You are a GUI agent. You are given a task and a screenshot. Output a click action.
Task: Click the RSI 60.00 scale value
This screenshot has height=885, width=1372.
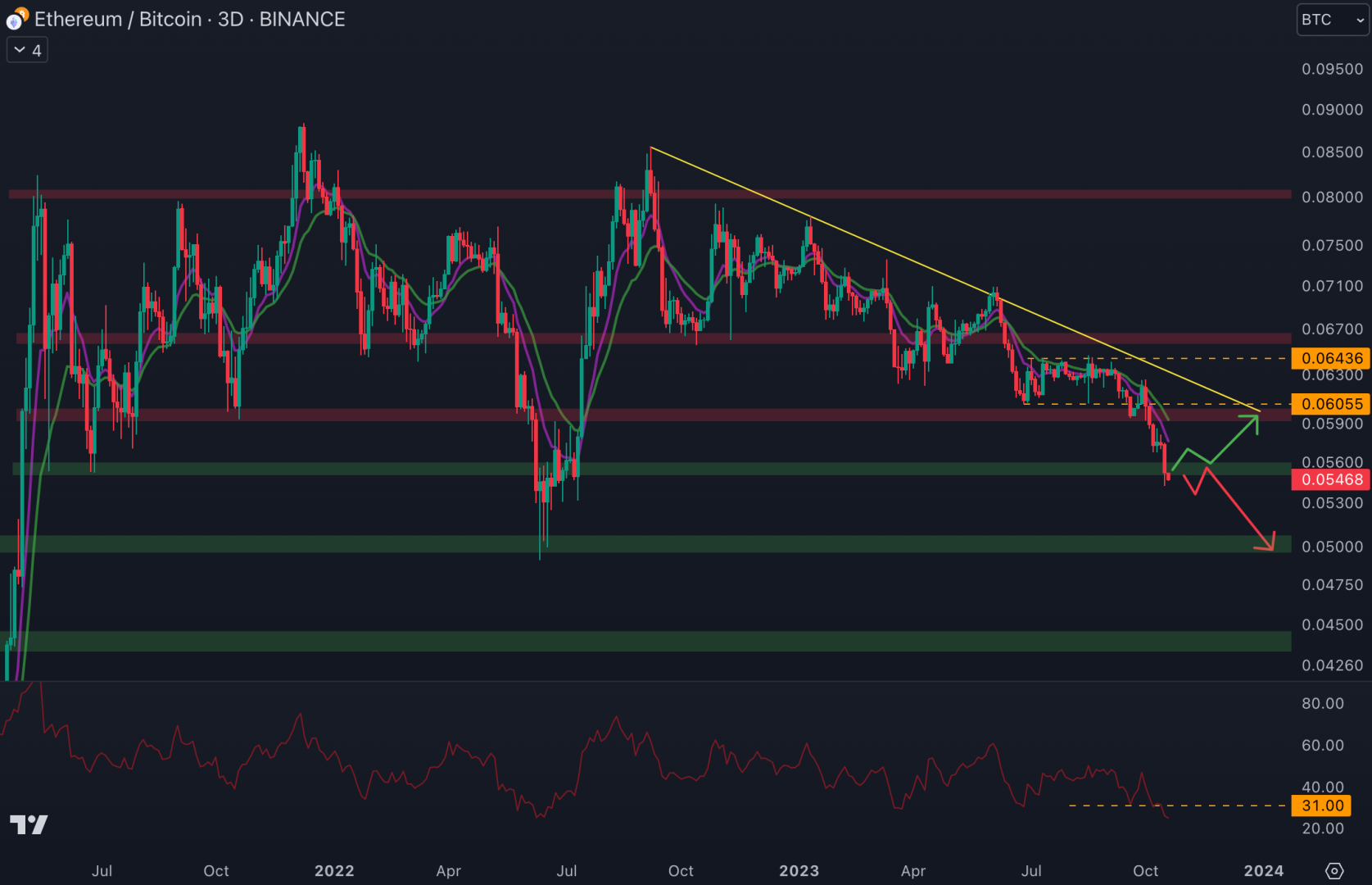coord(1323,746)
